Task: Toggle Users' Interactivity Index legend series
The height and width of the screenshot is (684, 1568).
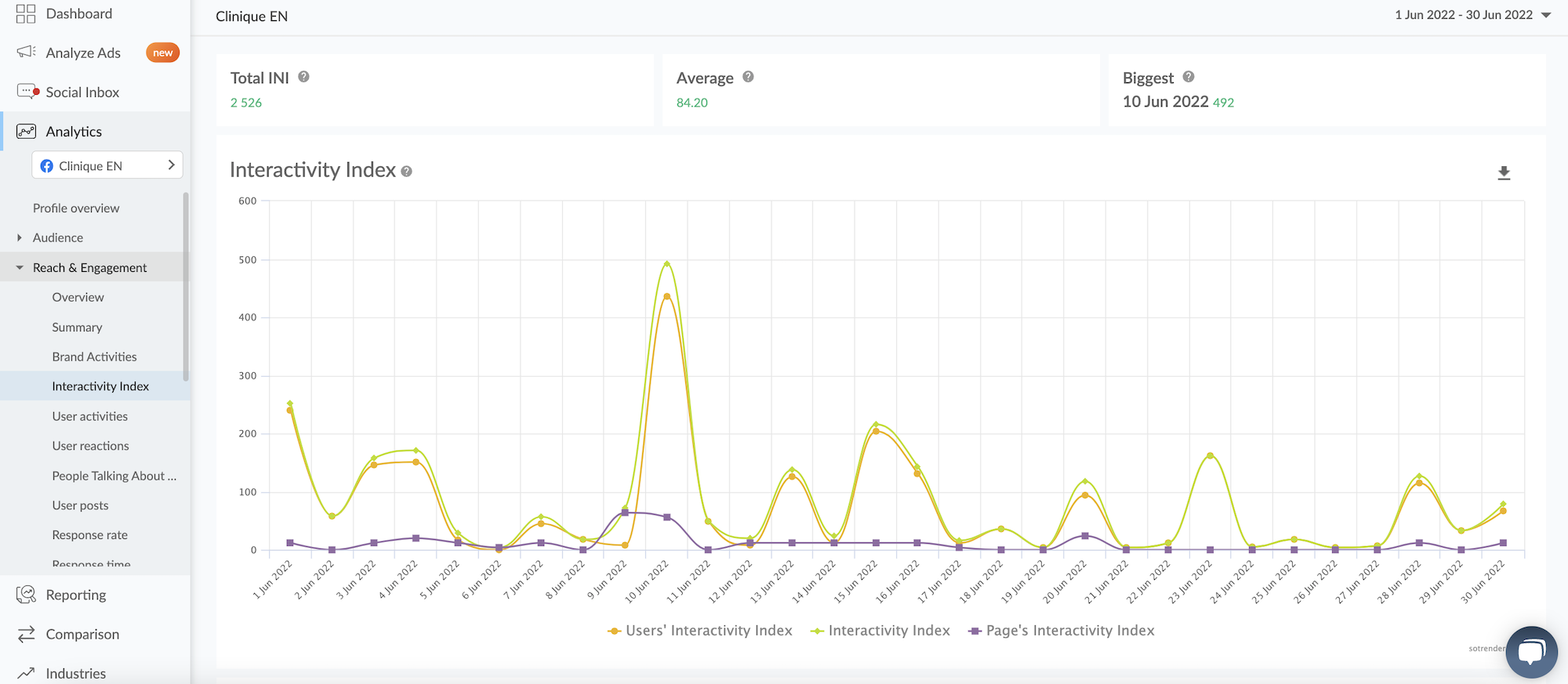Action: [699, 631]
